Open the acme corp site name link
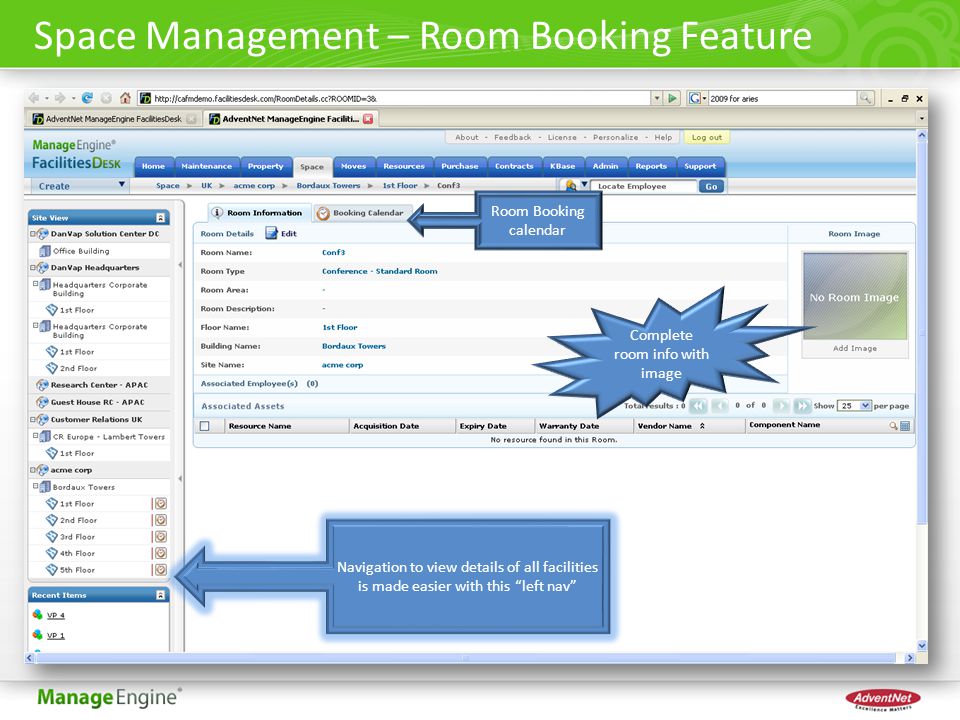 [x=342, y=365]
